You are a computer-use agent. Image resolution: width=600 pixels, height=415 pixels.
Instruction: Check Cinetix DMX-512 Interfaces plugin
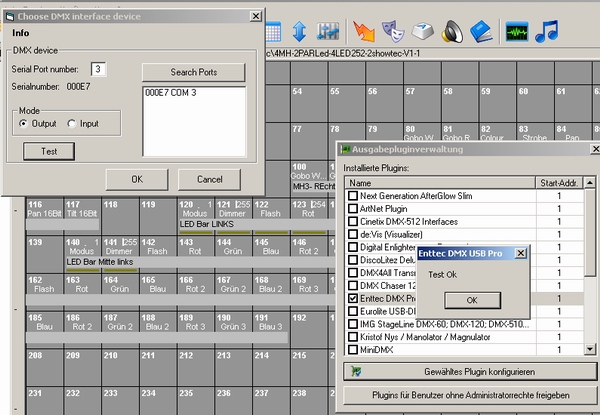(352, 221)
